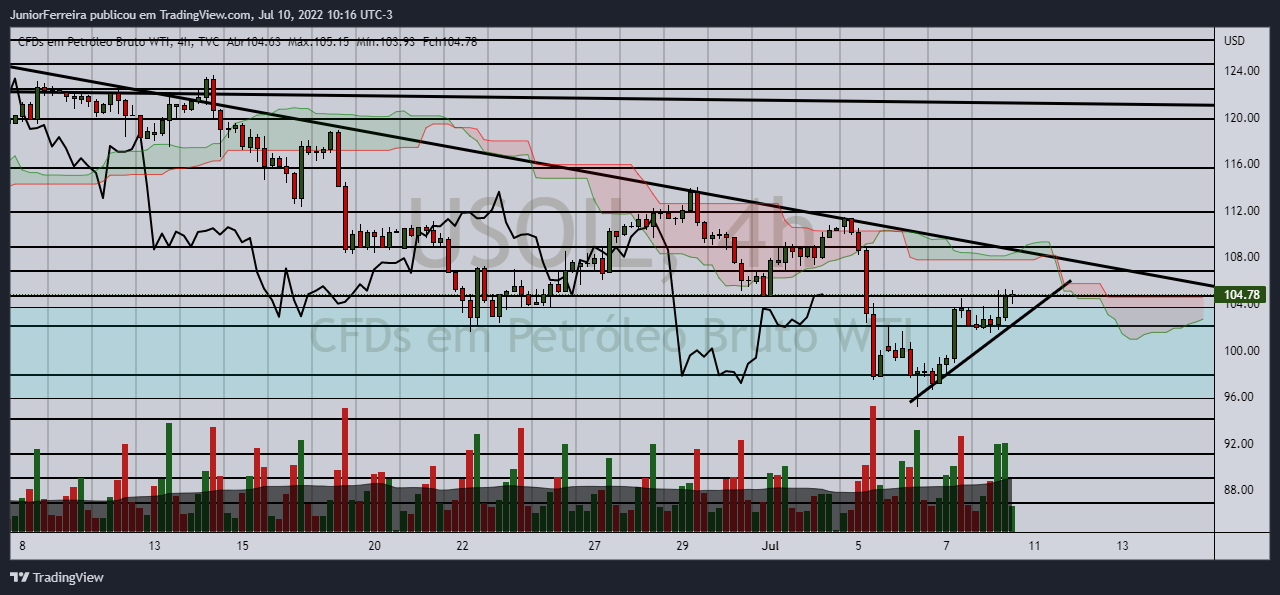Click the date label 22 on the time axis
This screenshot has width=1280, height=595.
(x=463, y=546)
